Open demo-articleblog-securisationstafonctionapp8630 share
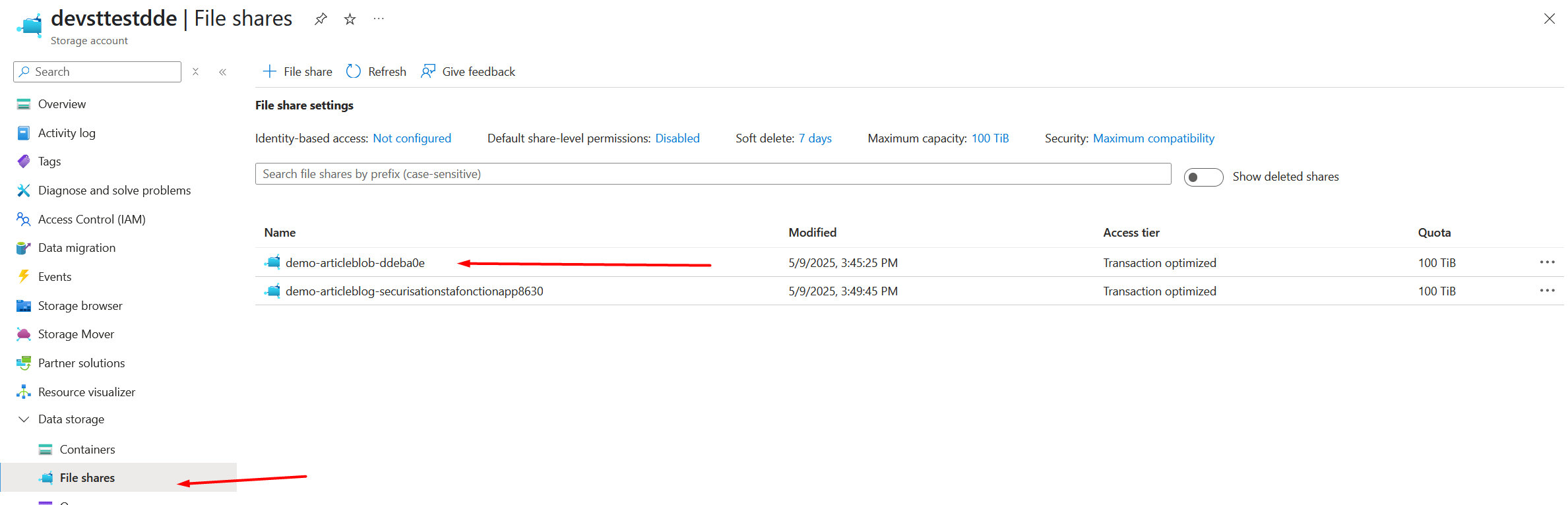 pyautogui.click(x=414, y=291)
